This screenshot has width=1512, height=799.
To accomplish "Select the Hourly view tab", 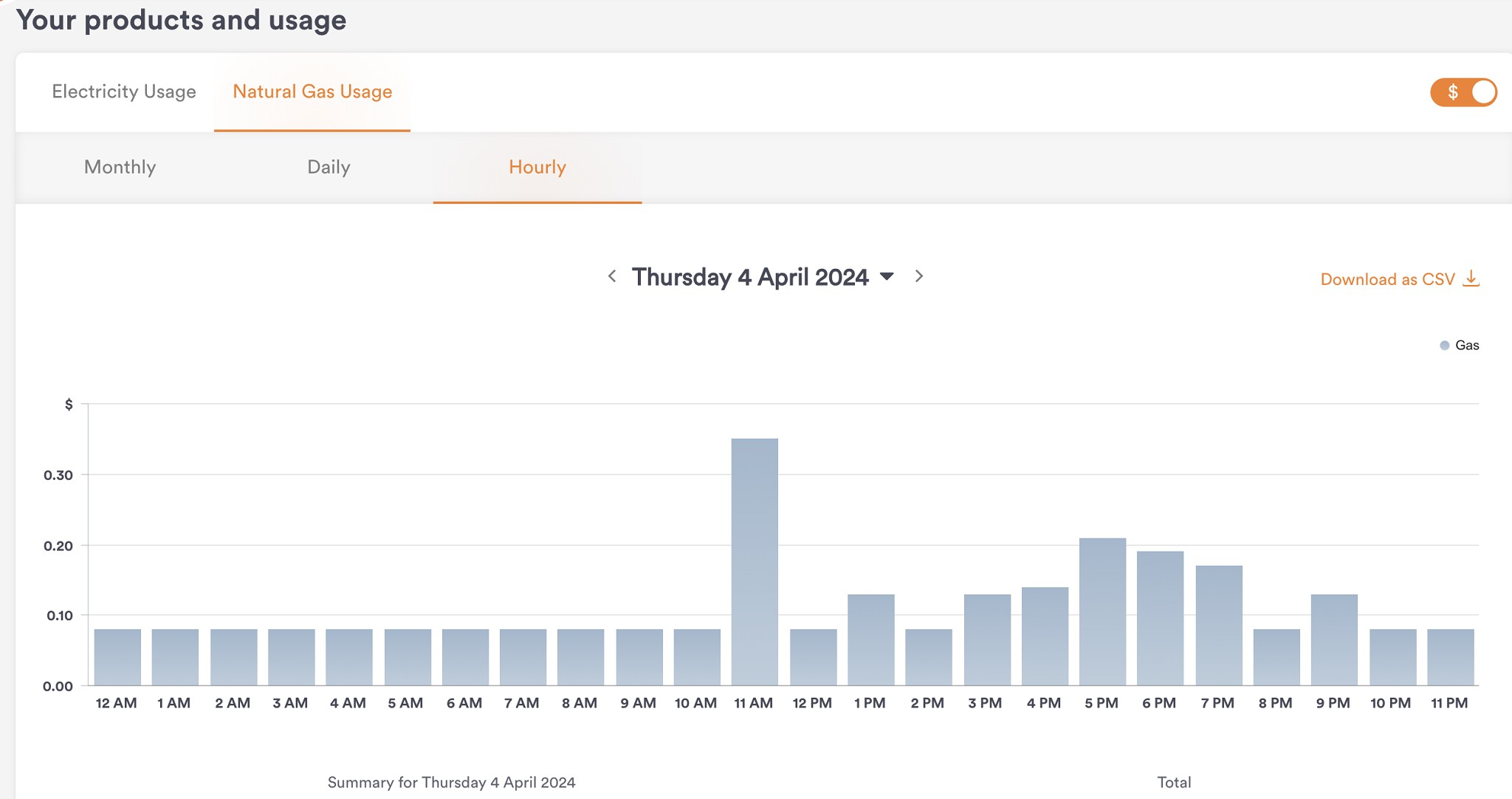I will pyautogui.click(x=537, y=167).
